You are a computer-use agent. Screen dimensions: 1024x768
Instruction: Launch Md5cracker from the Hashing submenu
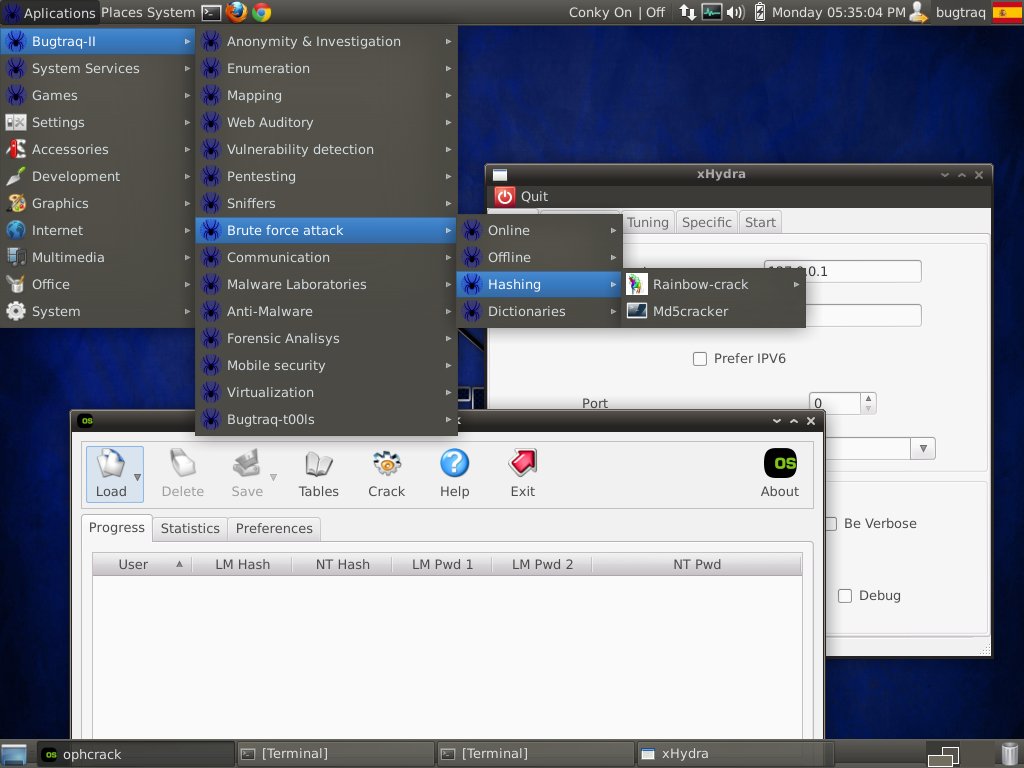click(x=713, y=312)
